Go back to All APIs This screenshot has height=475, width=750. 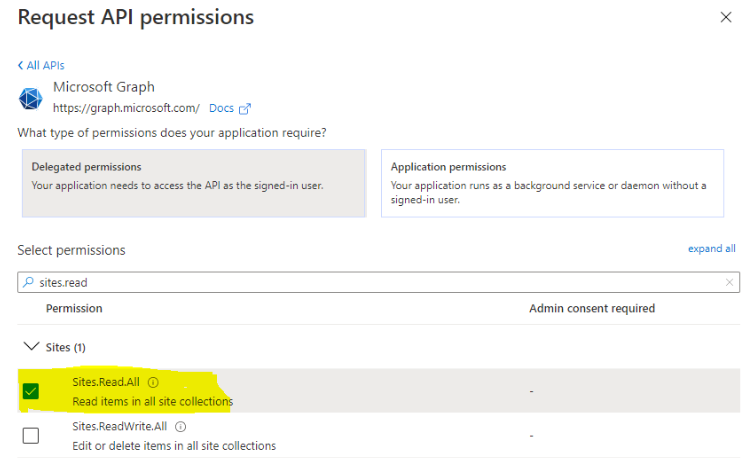point(45,66)
